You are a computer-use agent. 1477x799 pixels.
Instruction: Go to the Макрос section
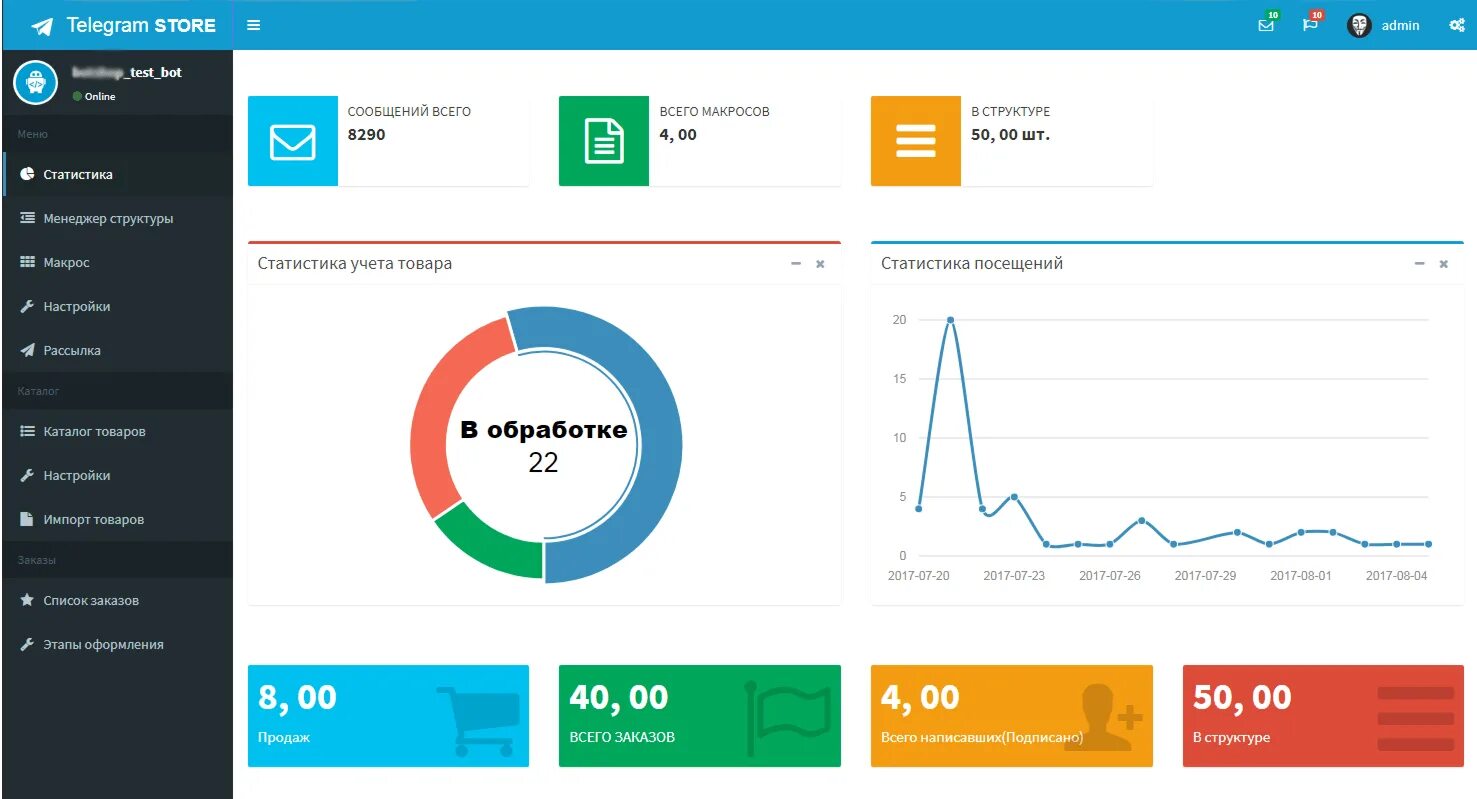tap(117, 262)
